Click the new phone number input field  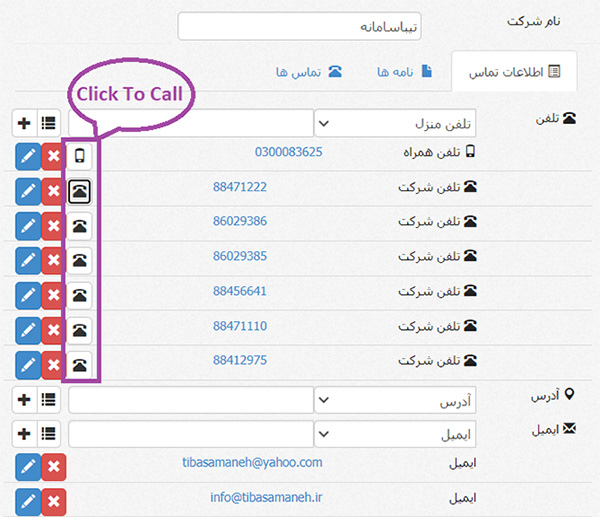pos(191,123)
